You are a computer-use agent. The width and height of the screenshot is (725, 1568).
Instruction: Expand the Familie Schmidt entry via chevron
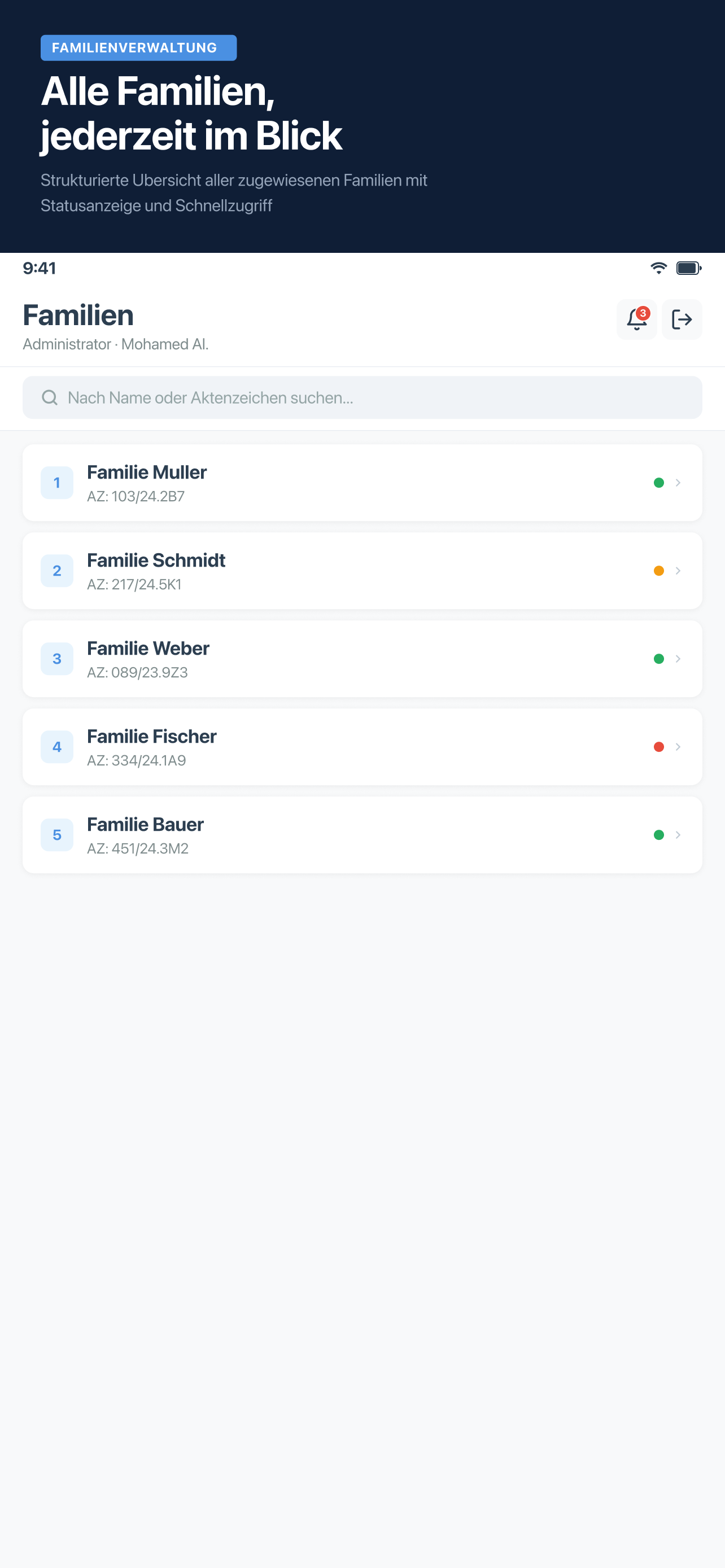[678, 570]
